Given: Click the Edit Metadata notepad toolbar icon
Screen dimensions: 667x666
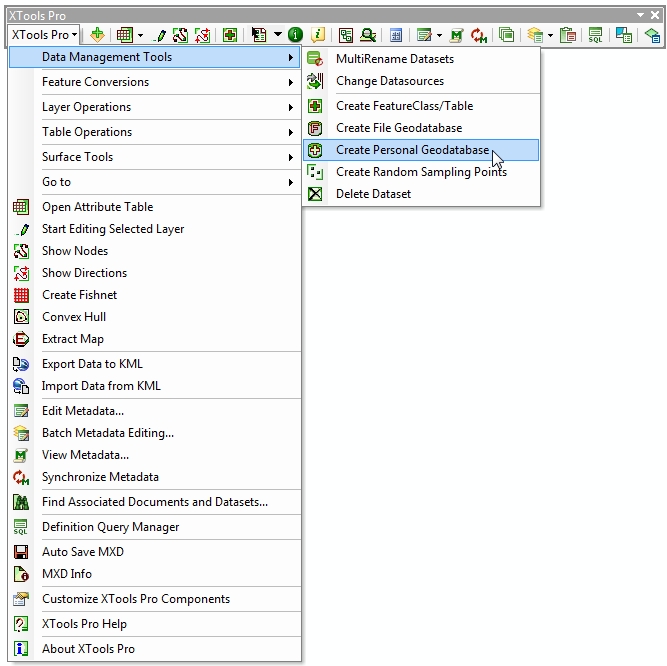Looking at the screenshot, I should tap(424, 35).
